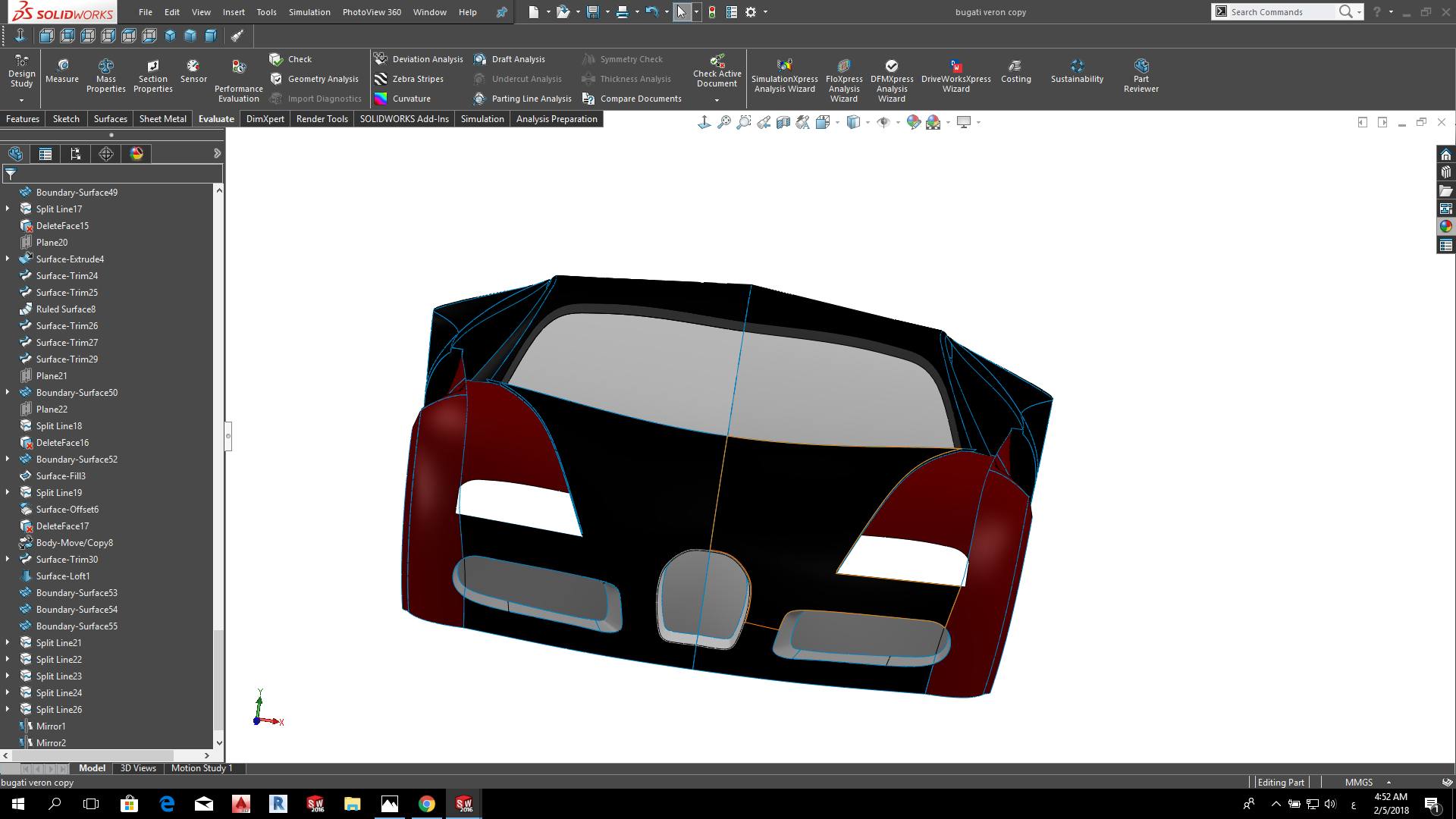Image resolution: width=1456 pixels, height=819 pixels.
Task: Open the Design Study dropdown arrow
Action: [x=21, y=100]
